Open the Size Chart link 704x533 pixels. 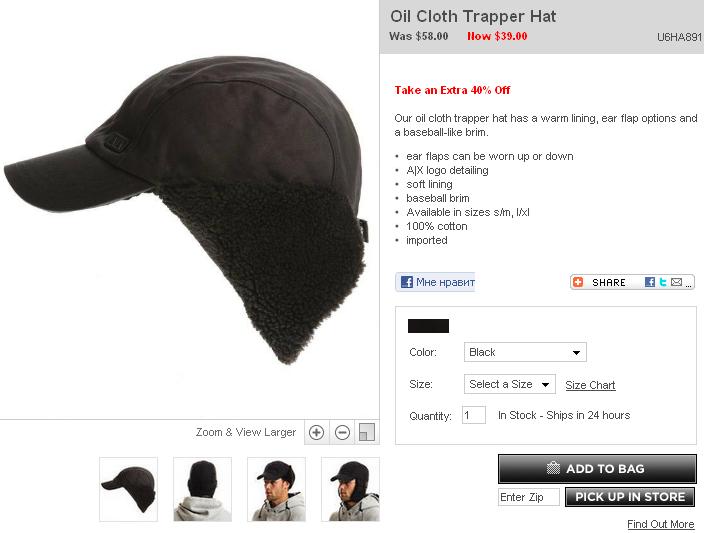point(590,385)
